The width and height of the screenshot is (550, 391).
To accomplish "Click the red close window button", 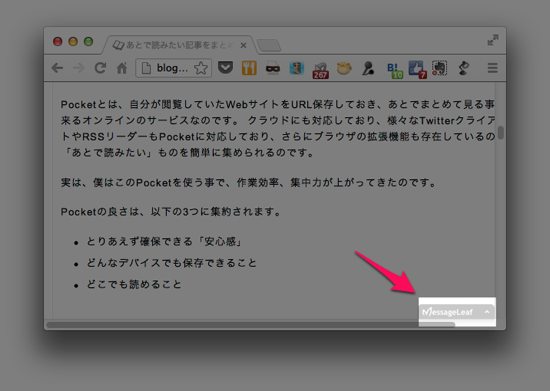I will point(58,42).
